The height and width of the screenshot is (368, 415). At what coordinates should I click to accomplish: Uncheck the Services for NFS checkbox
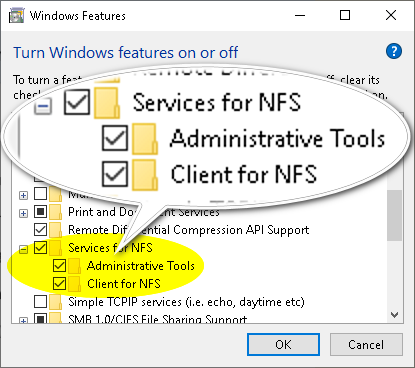click(x=40, y=248)
